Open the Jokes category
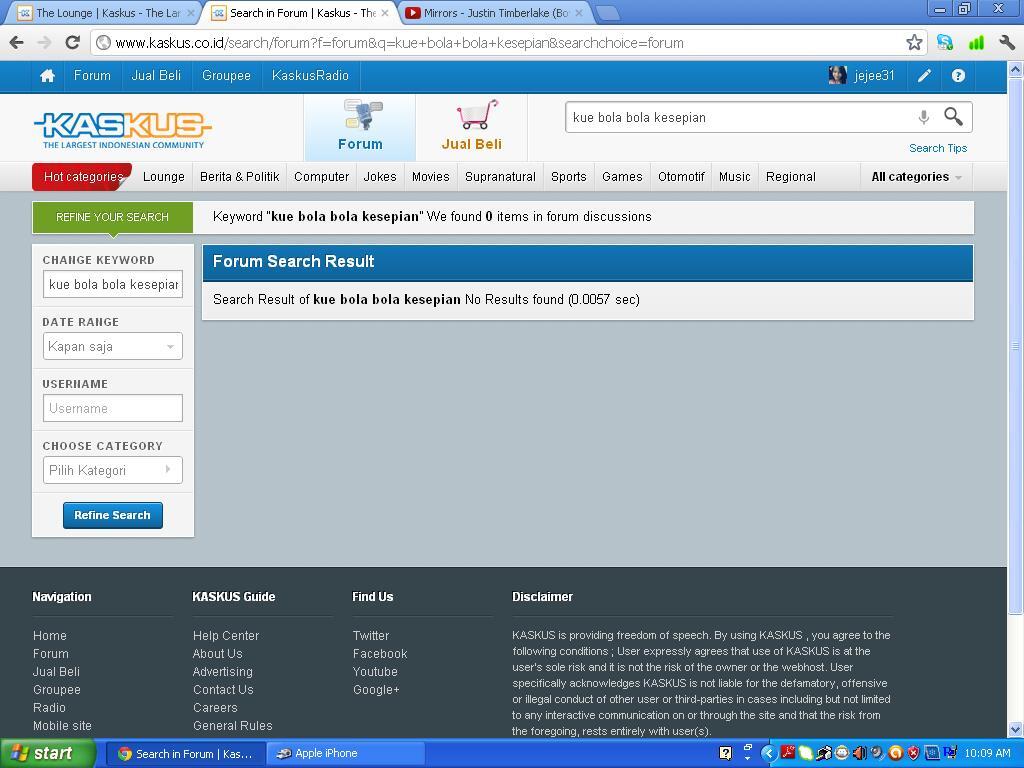Viewport: 1024px width, 768px height. tap(379, 177)
